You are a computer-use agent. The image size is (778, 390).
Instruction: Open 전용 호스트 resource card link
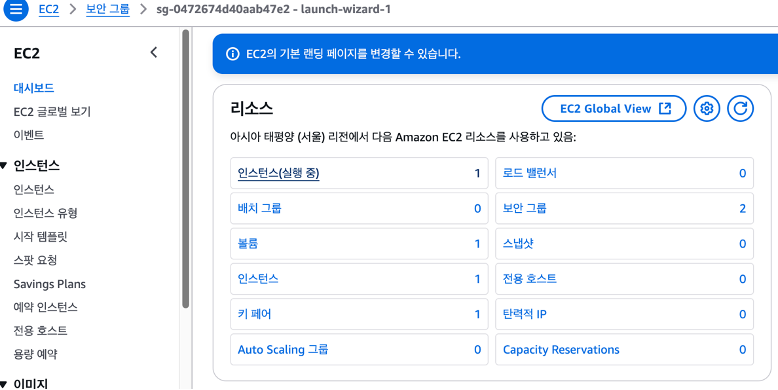click(530, 279)
